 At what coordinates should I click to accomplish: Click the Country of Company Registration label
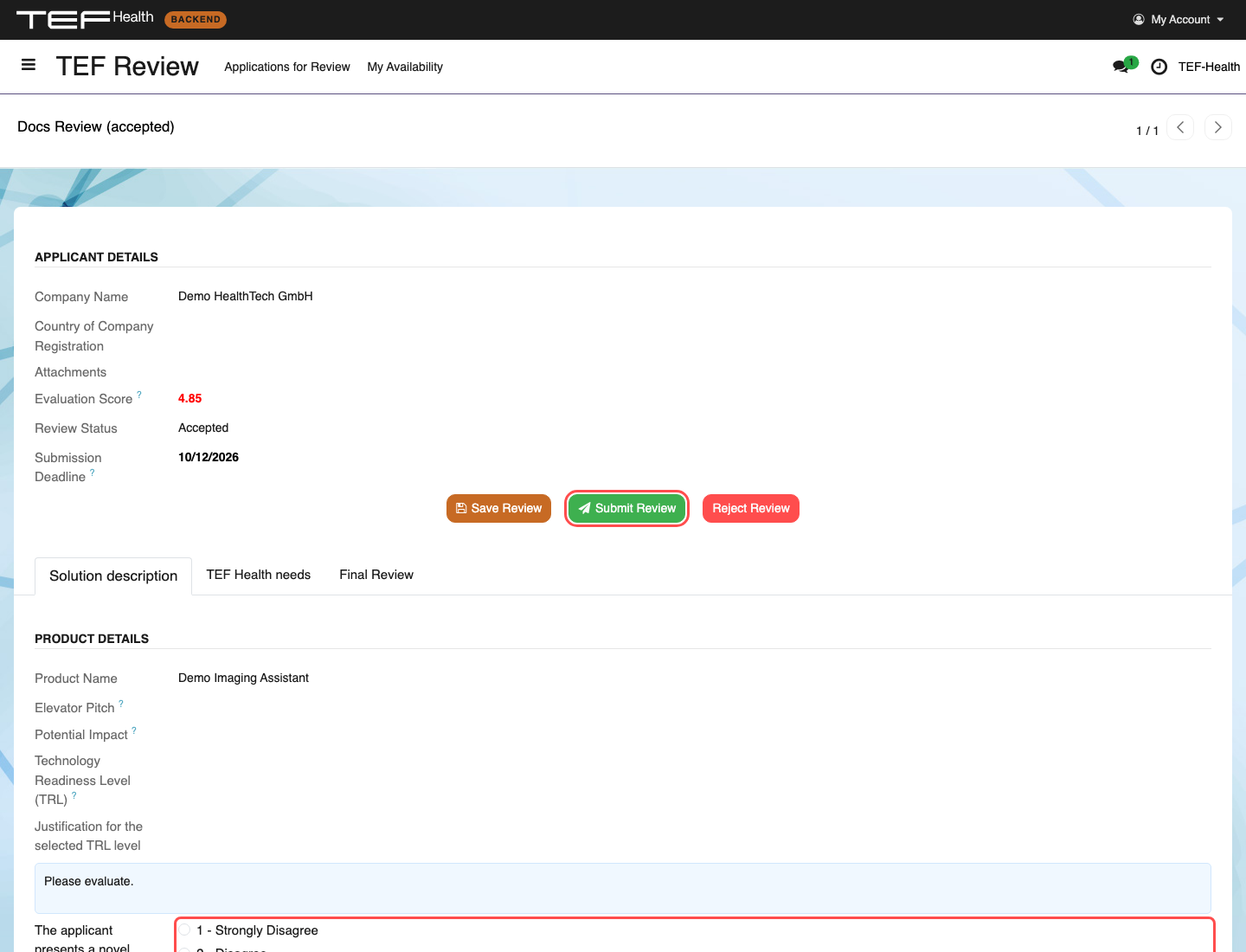(x=94, y=336)
